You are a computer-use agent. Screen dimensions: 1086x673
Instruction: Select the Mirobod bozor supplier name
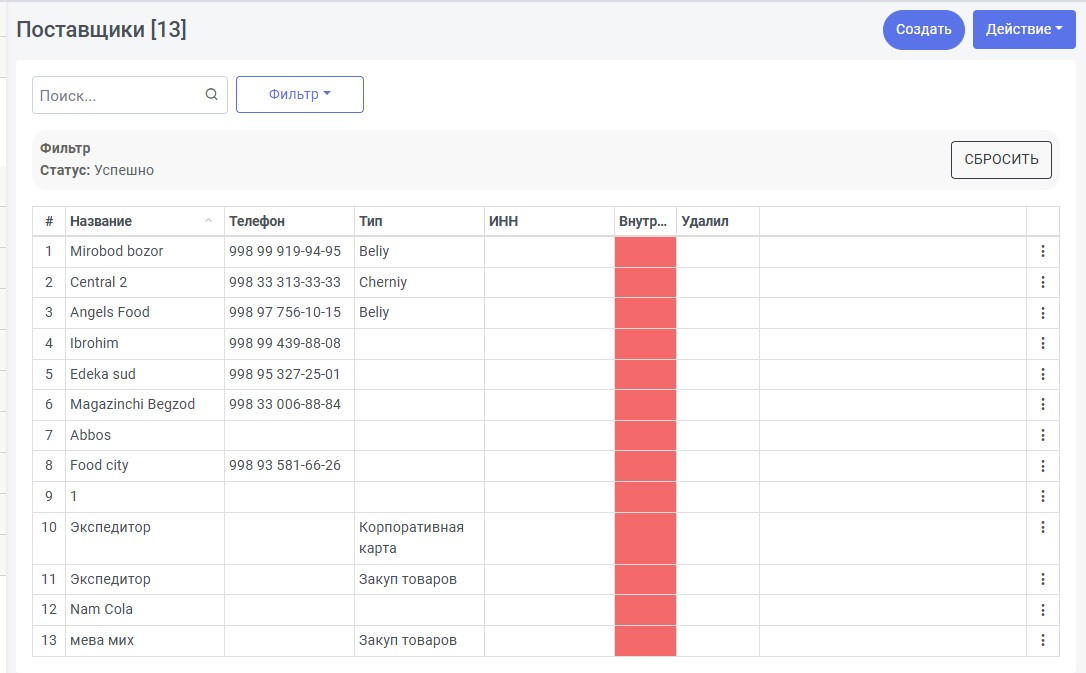coord(116,251)
